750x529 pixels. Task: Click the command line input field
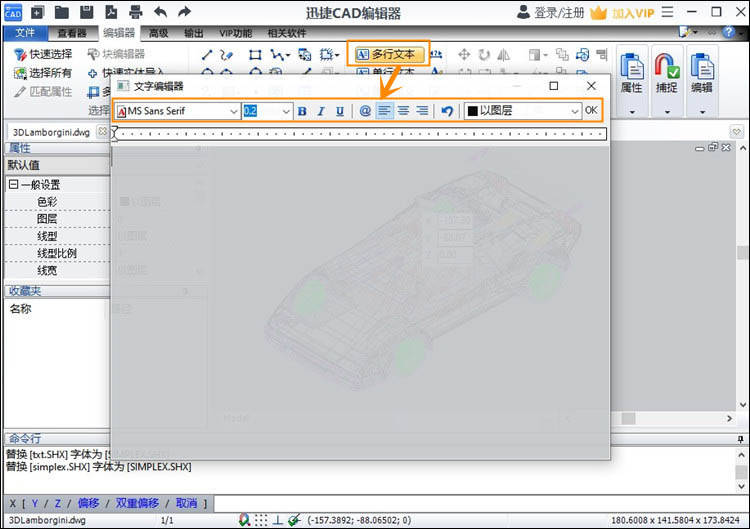point(480,503)
